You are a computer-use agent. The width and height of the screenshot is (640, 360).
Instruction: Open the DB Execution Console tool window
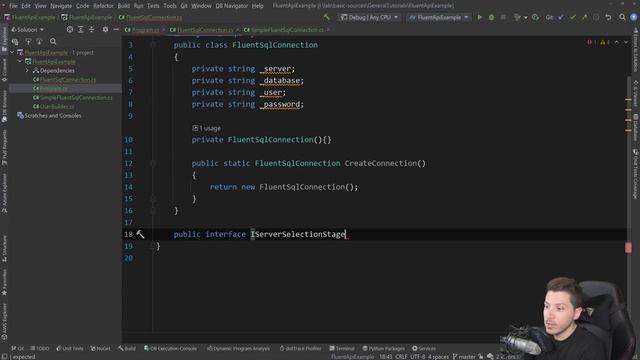point(170,349)
